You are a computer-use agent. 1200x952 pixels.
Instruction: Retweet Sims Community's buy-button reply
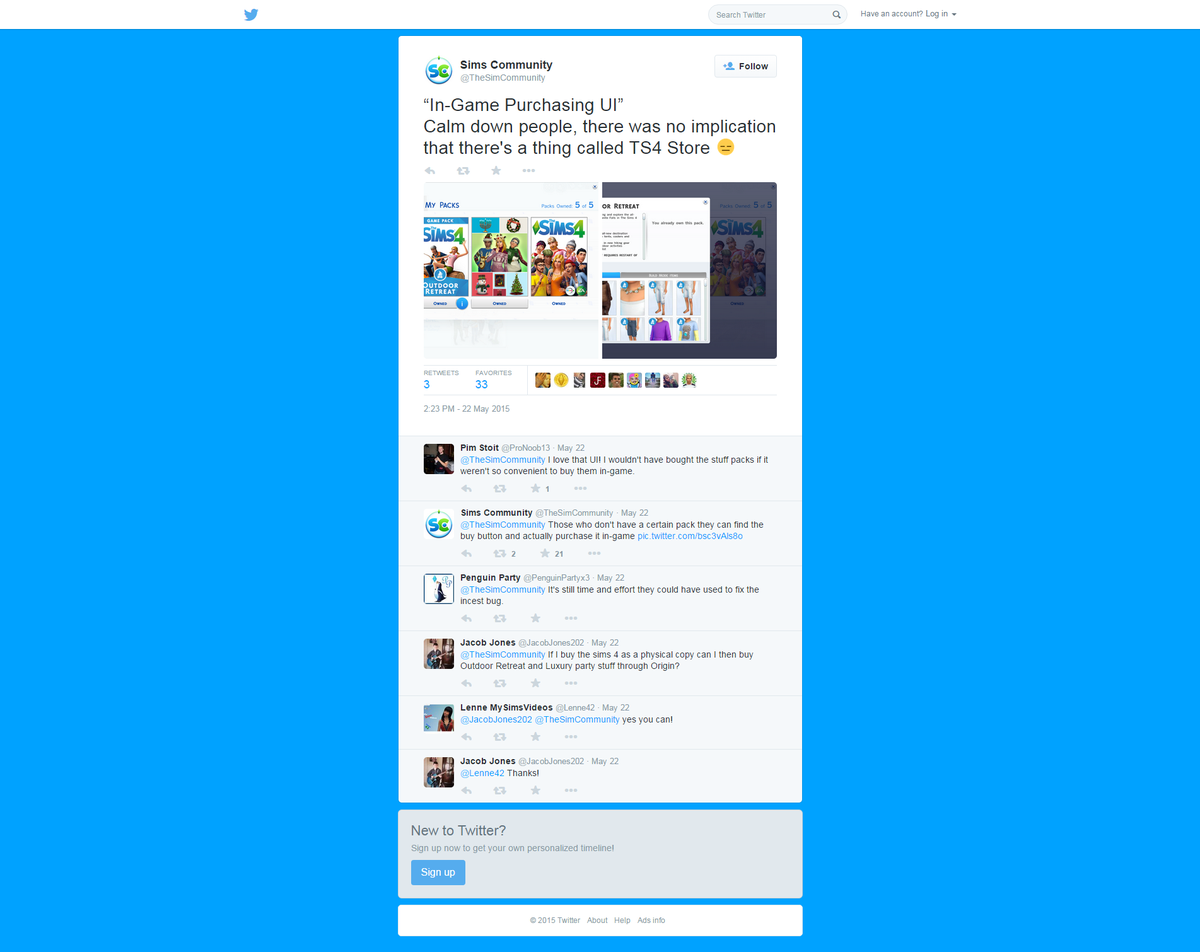(x=500, y=553)
